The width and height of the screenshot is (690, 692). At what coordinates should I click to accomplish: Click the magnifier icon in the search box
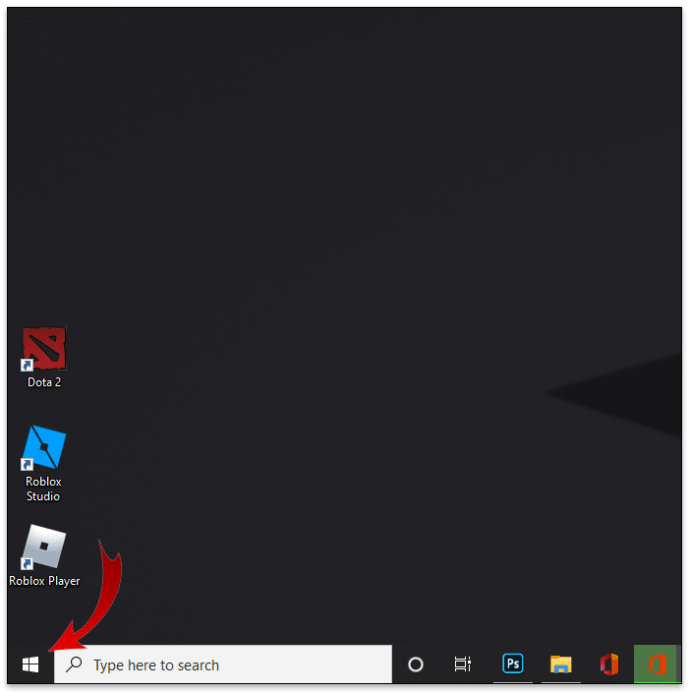74,664
